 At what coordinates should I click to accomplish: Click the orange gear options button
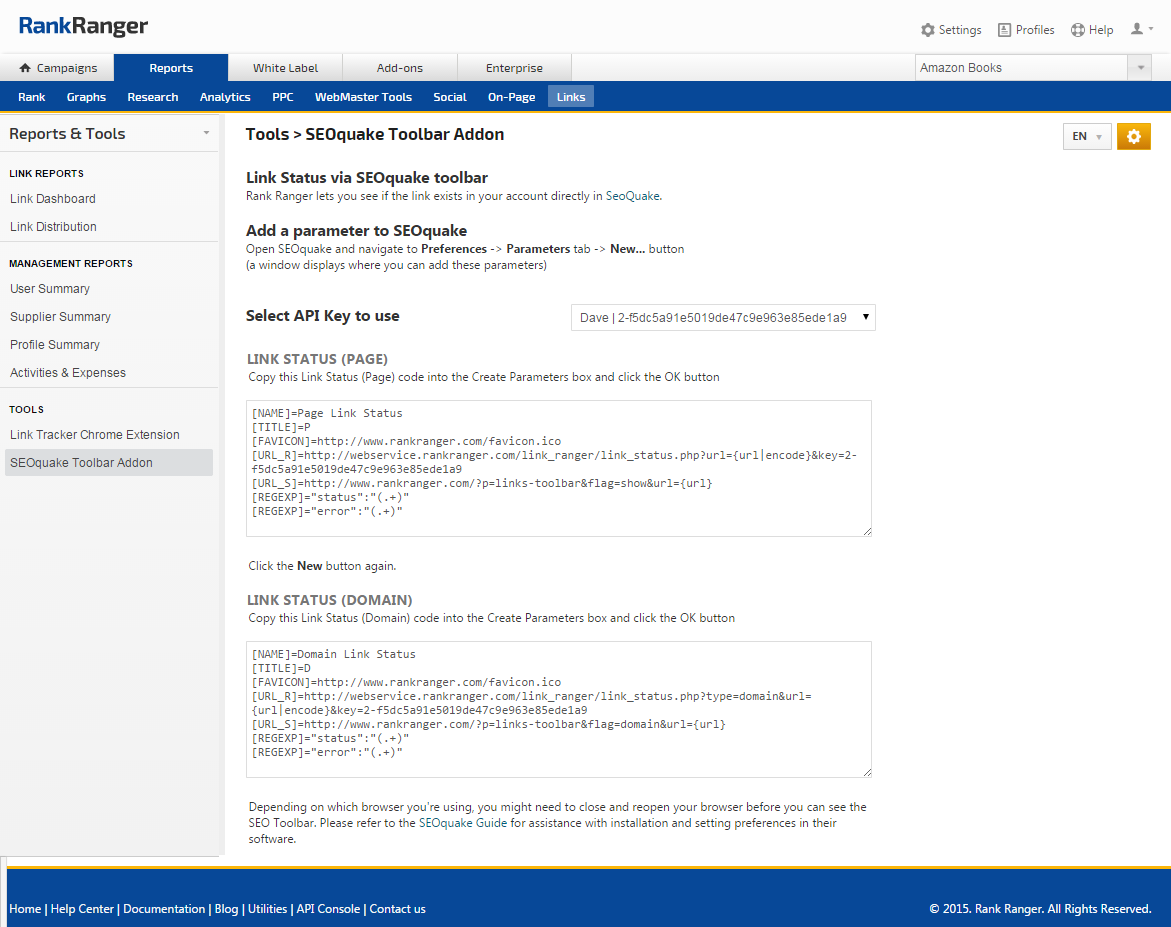click(1133, 136)
